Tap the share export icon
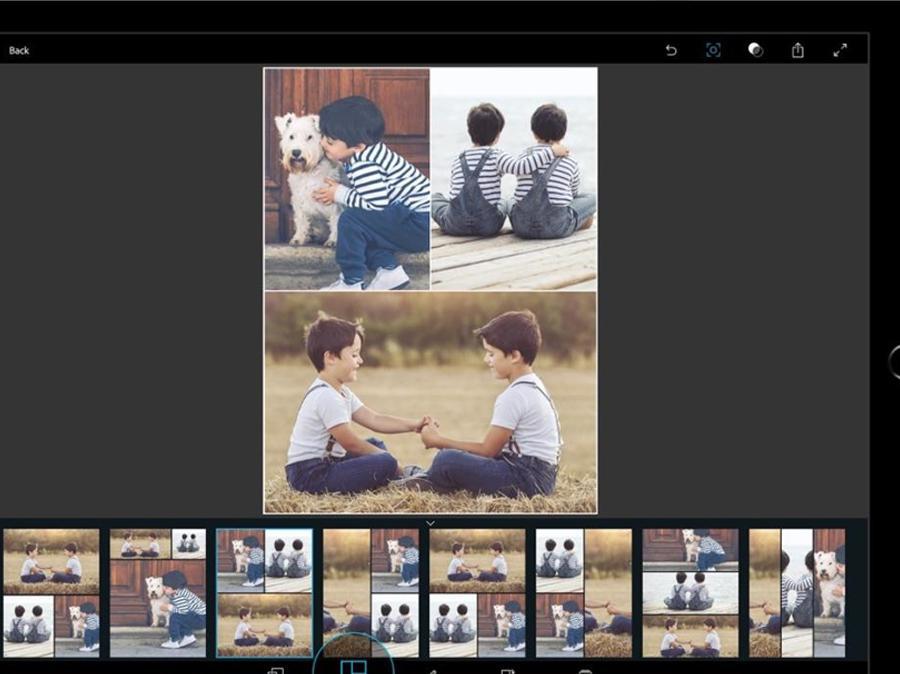Screen dimensions: 900x674 [x=798, y=50]
